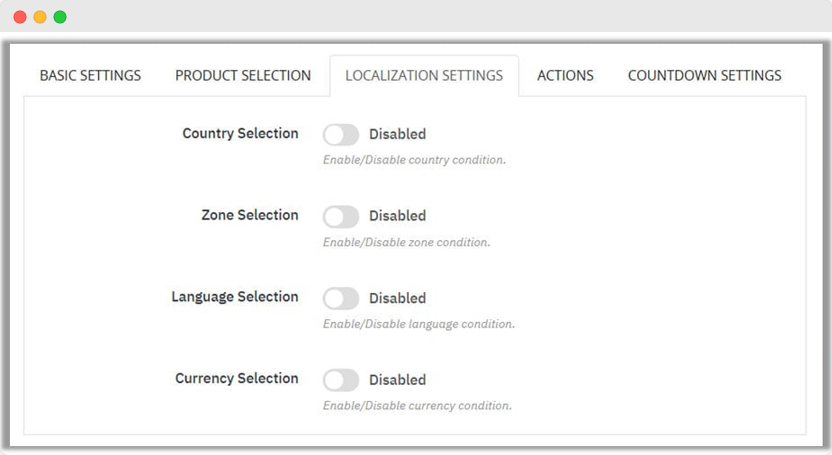
Task: Enable the Currency Selection toggle
Action: click(341, 380)
